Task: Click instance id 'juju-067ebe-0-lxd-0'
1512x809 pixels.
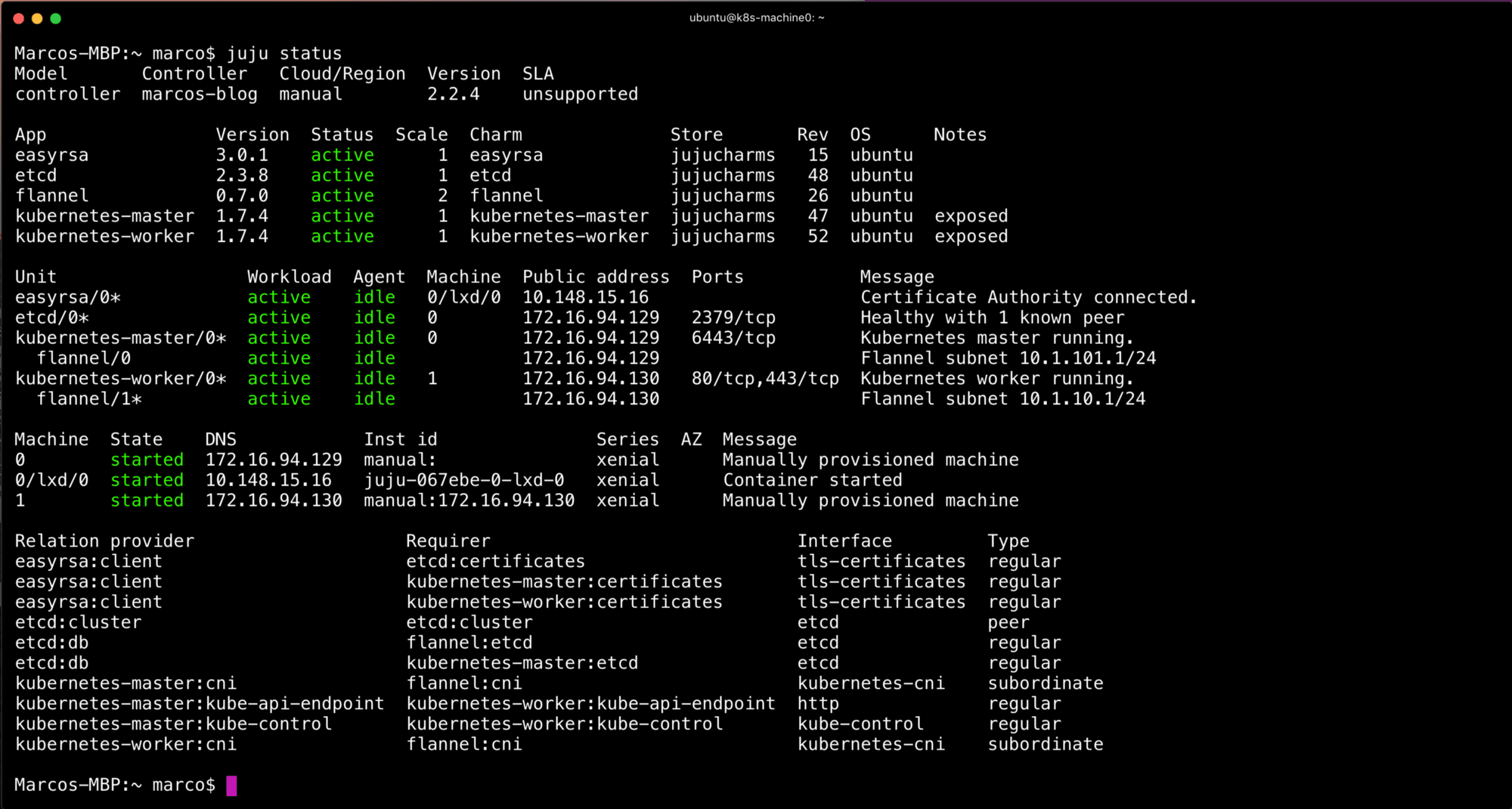Action: 464,481
